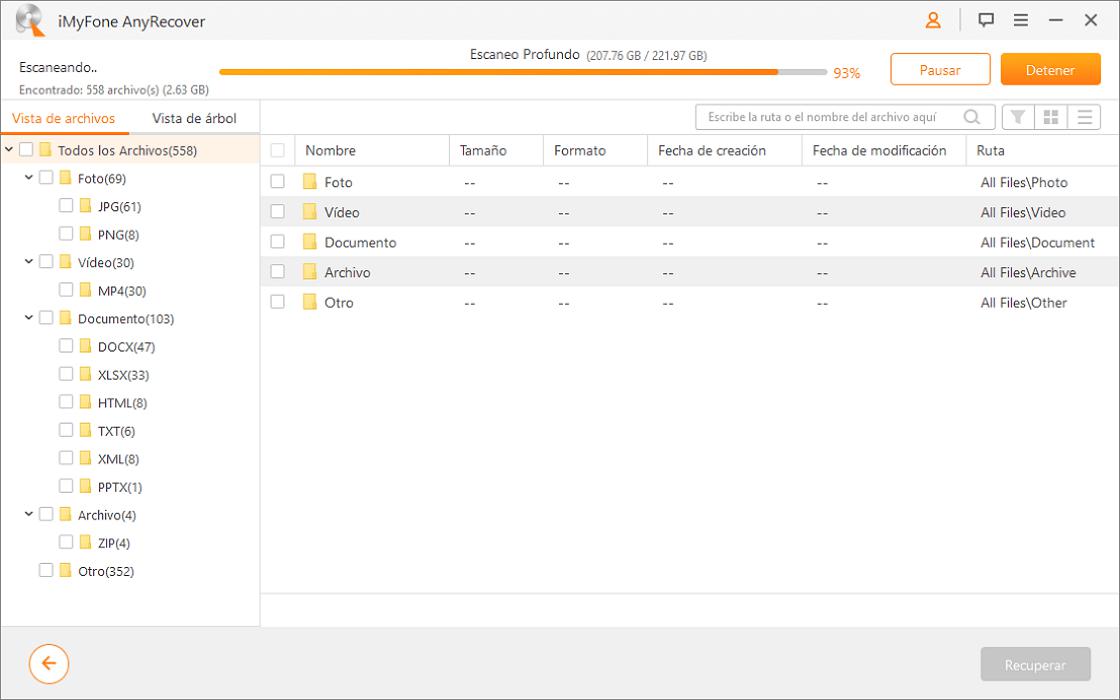Collapse the Documento(103) tree node
The image size is (1120, 700).
pos(29,318)
